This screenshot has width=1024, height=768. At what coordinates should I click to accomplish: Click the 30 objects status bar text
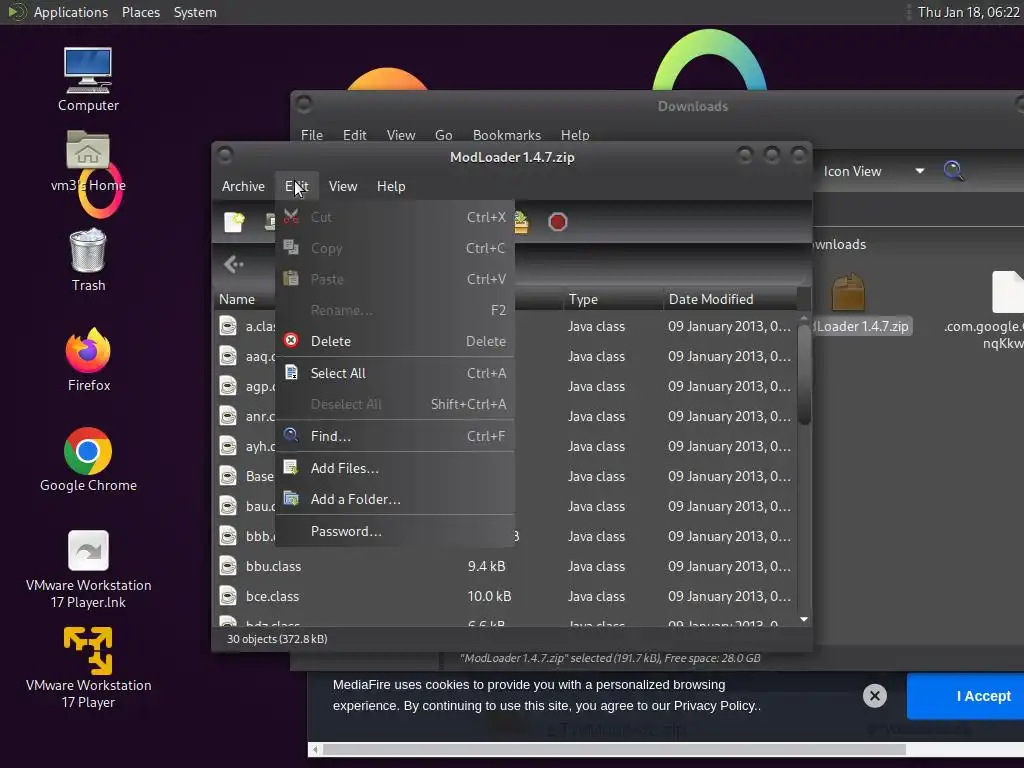click(277, 639)
